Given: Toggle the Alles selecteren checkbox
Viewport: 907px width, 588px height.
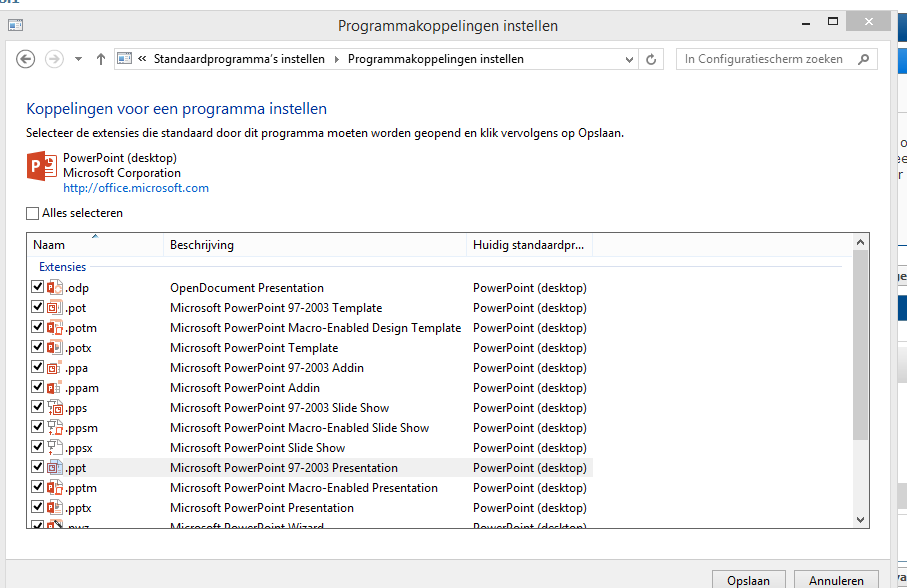Looking at the screenshot, I should [32, 213].
